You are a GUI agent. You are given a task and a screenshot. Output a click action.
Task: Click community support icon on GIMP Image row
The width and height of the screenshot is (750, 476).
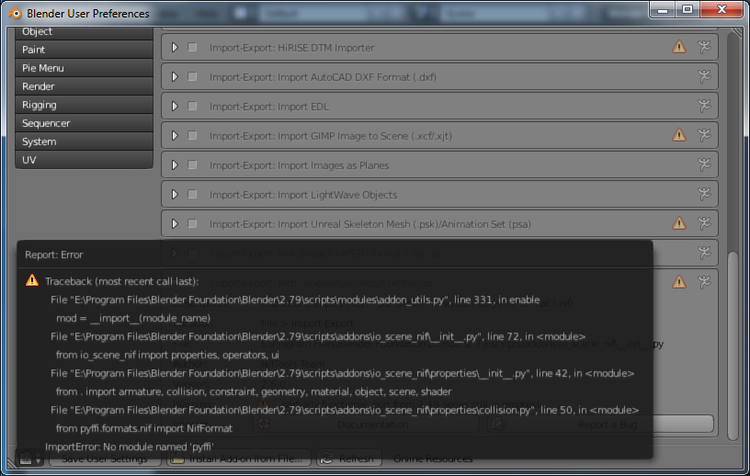704,135
